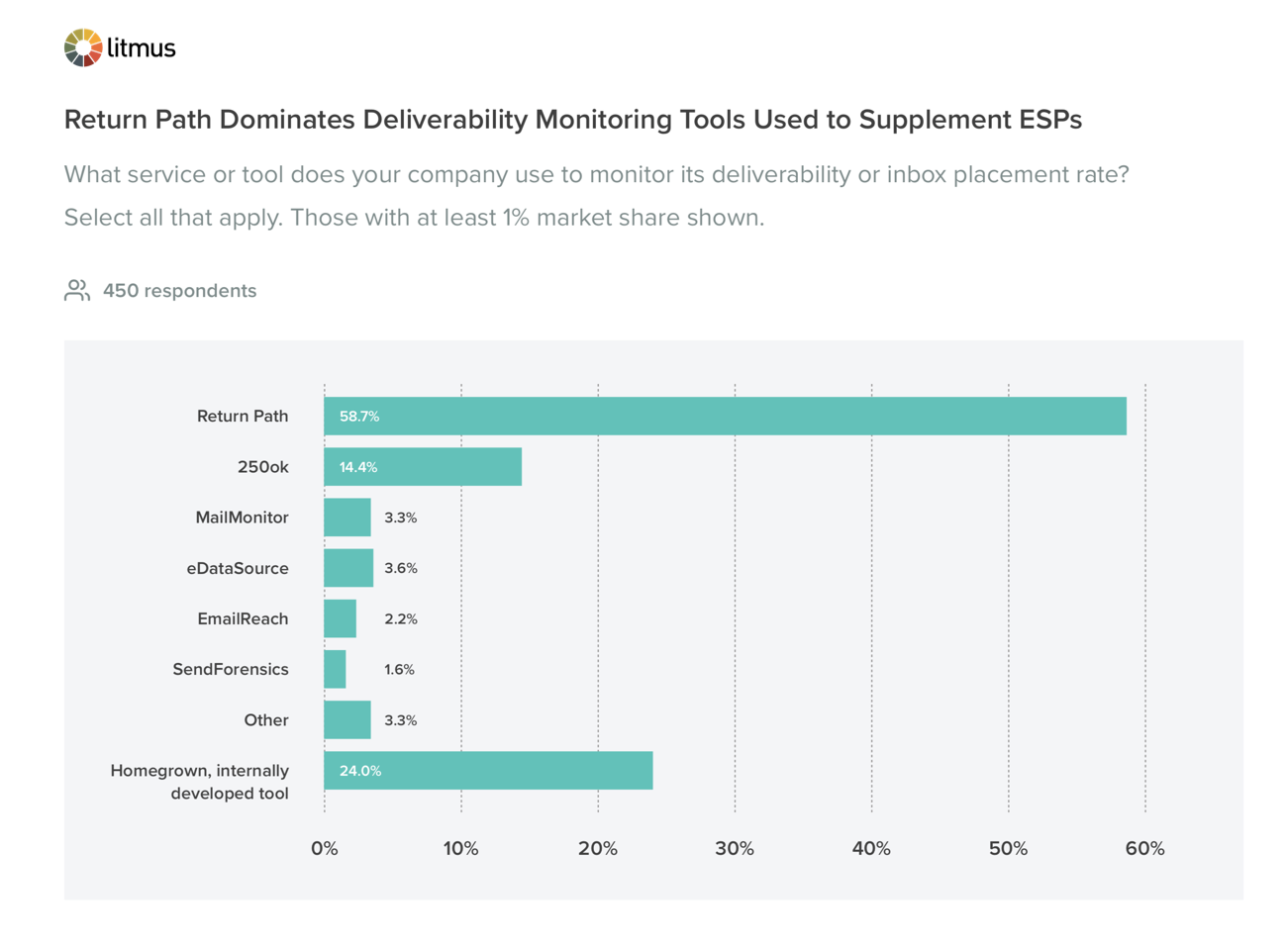
Task: Click the 60% axis label
Action: coord(1145,848)
